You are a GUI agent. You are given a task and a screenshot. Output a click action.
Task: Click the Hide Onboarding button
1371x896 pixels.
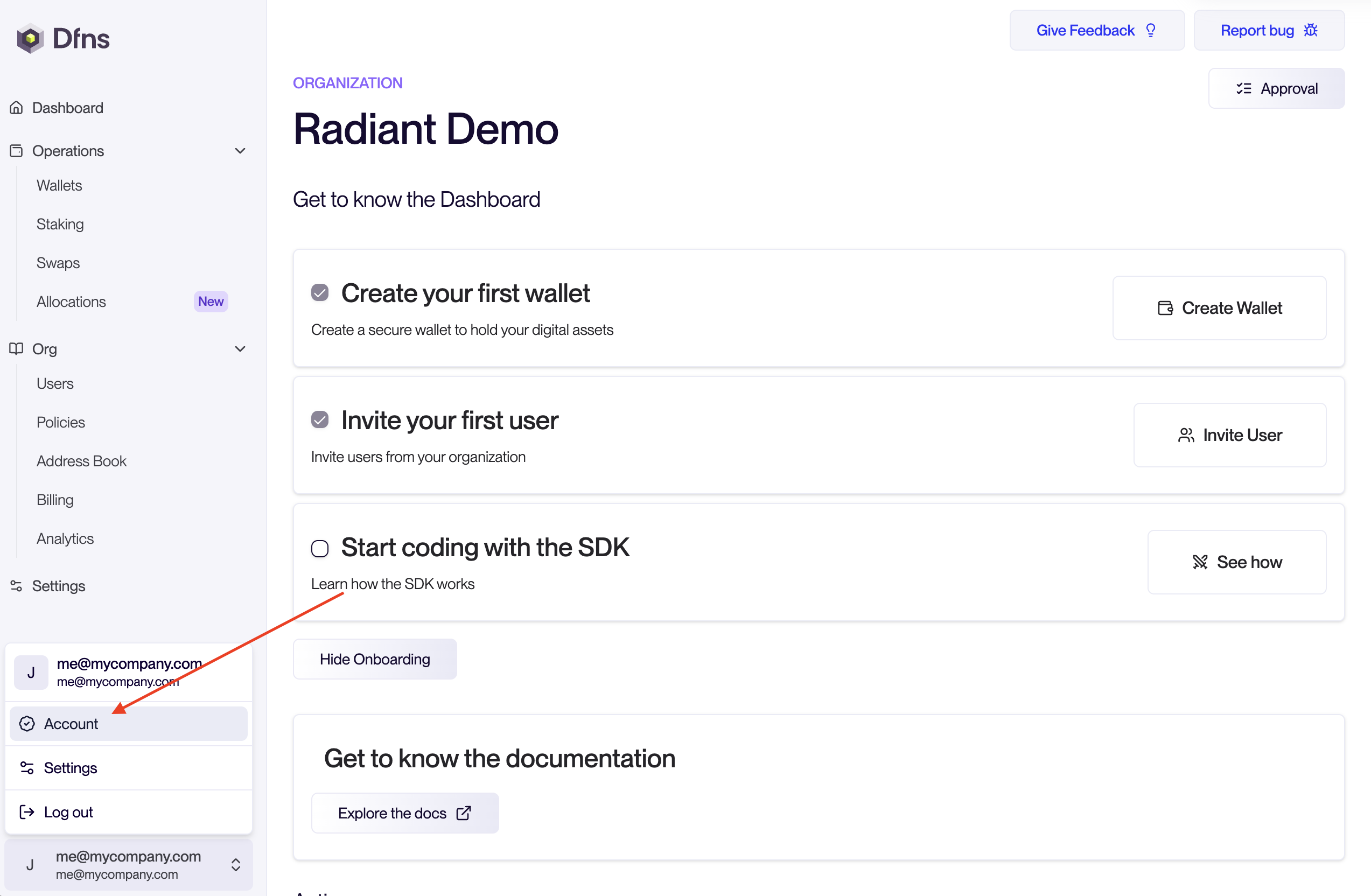(374, 659)
